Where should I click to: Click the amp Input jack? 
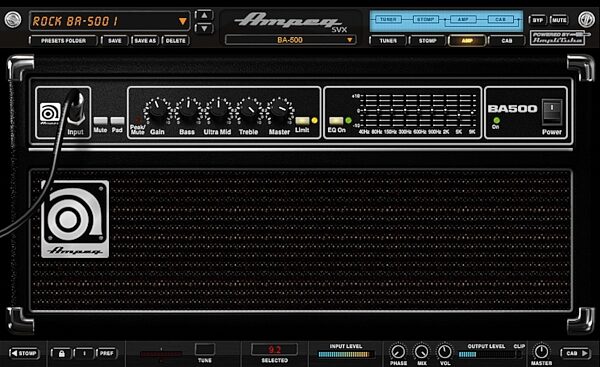(76, 108)
